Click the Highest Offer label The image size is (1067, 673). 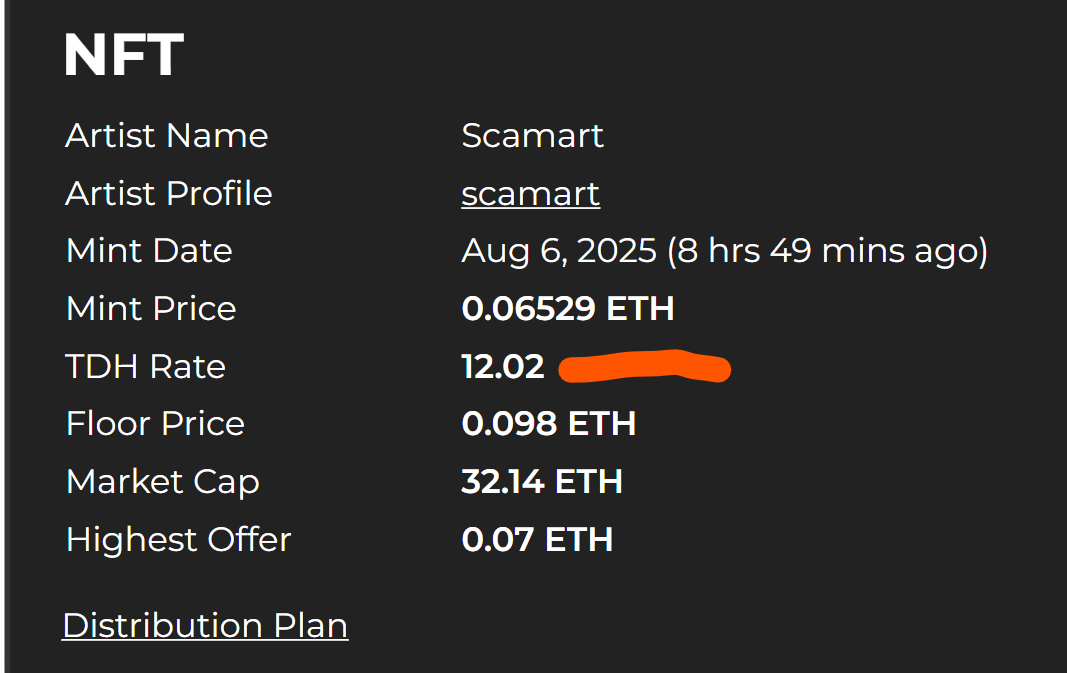pos(178,540)
